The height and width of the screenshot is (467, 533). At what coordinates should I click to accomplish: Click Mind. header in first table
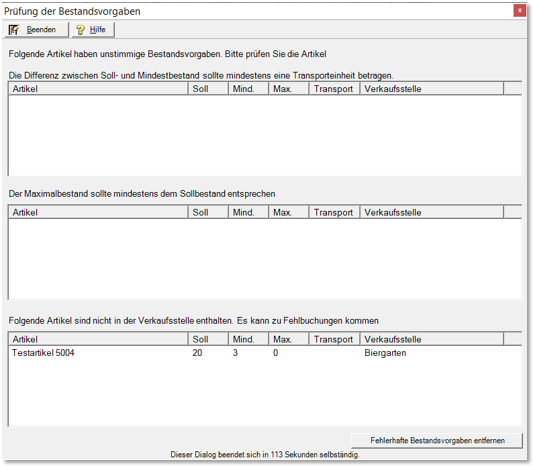click(248, 89)
